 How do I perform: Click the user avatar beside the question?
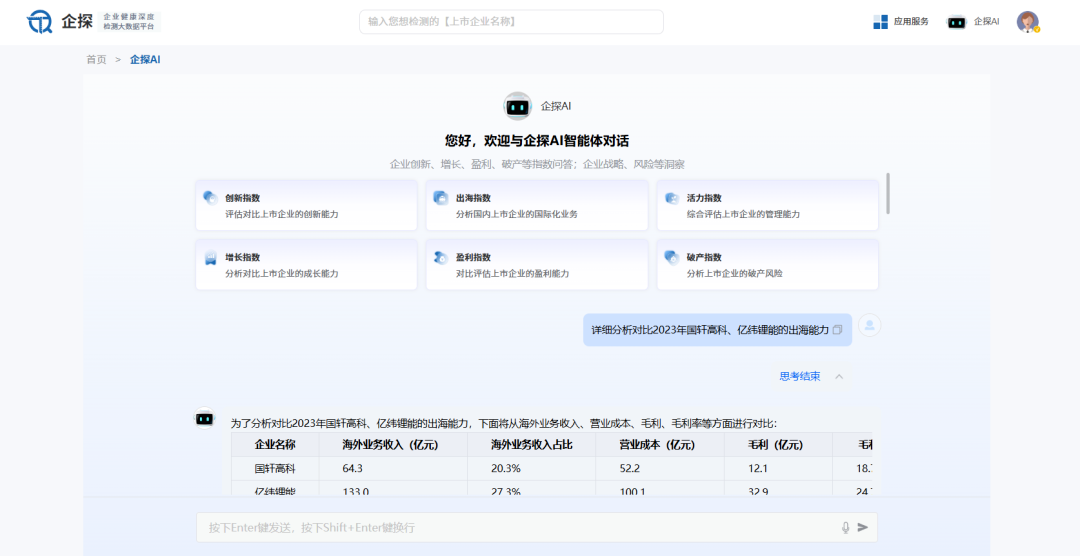coord(869,325)
